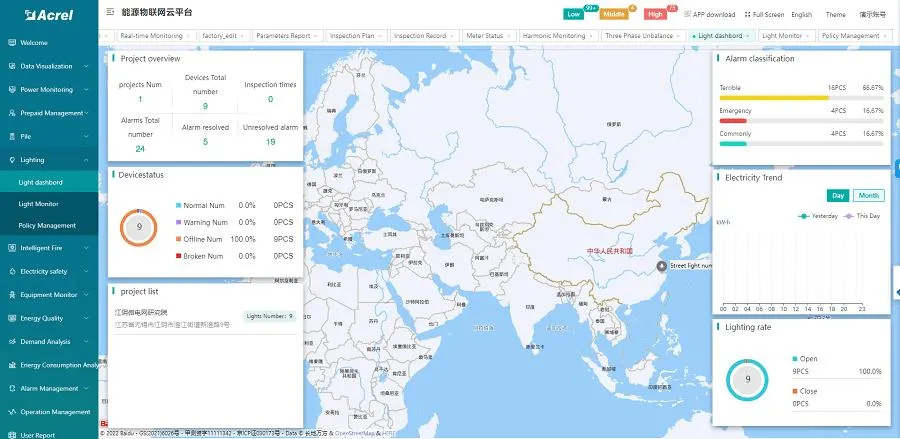Click the APP download icon
Viewport: 900px width, 439px height.
688,15
